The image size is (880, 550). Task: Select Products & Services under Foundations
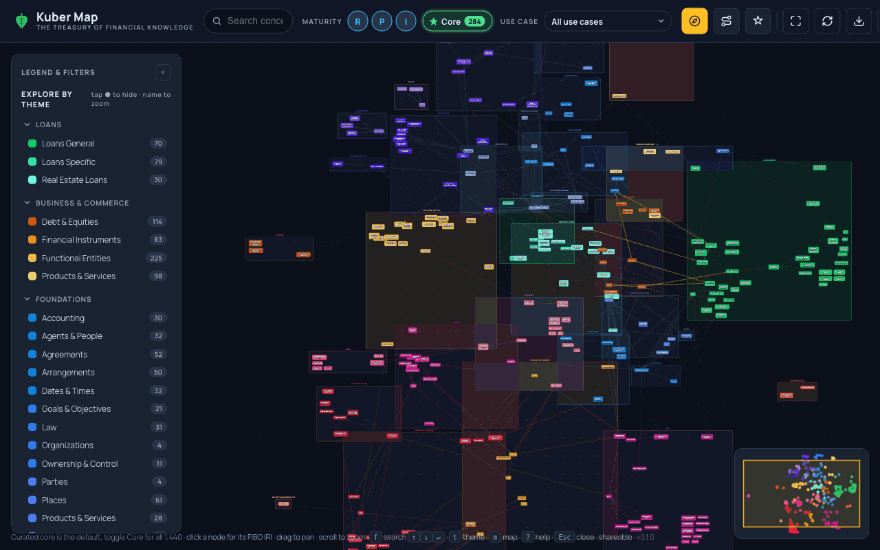point(79,518)
